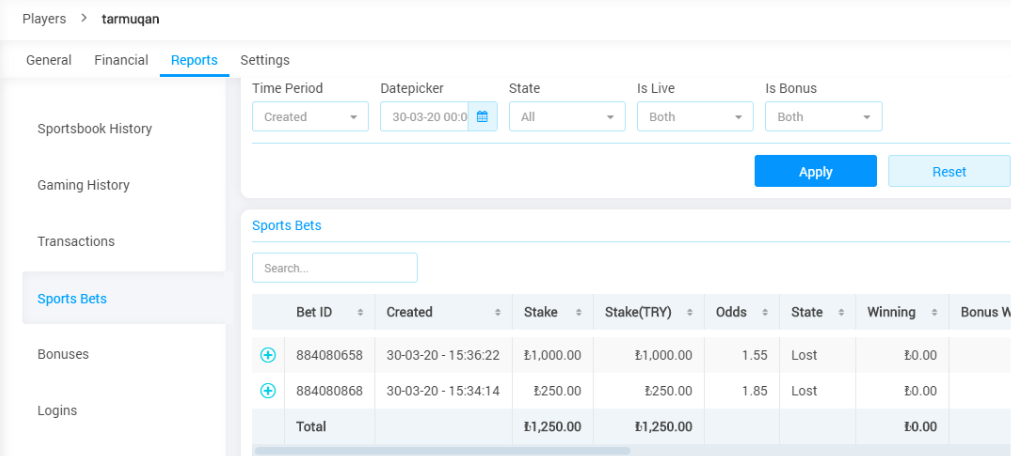Switch to the Settings tab
1011x456 pixels.
click(265, 60)
